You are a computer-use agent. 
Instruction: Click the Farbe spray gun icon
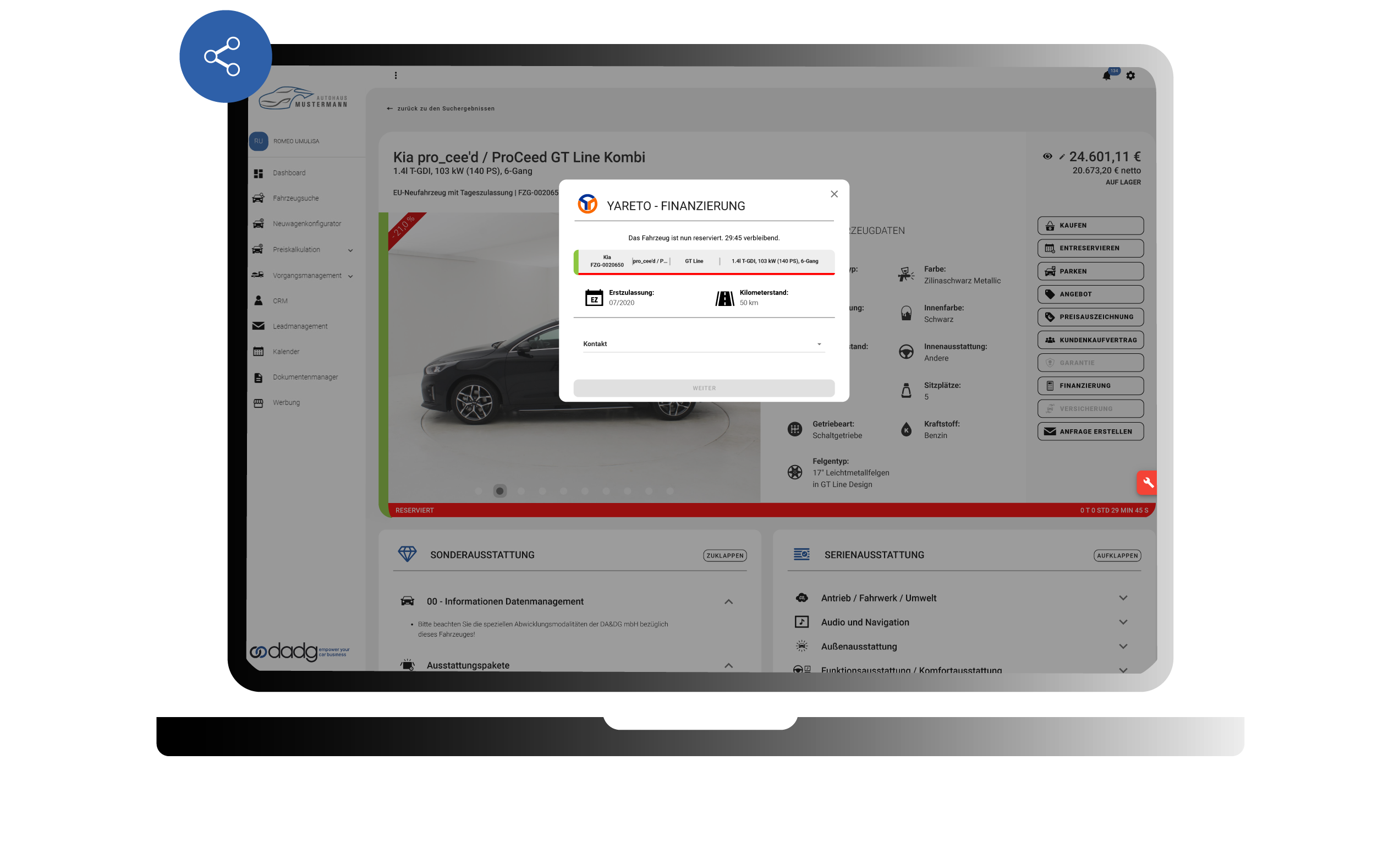pyautogui.click(x=906, y=275)
